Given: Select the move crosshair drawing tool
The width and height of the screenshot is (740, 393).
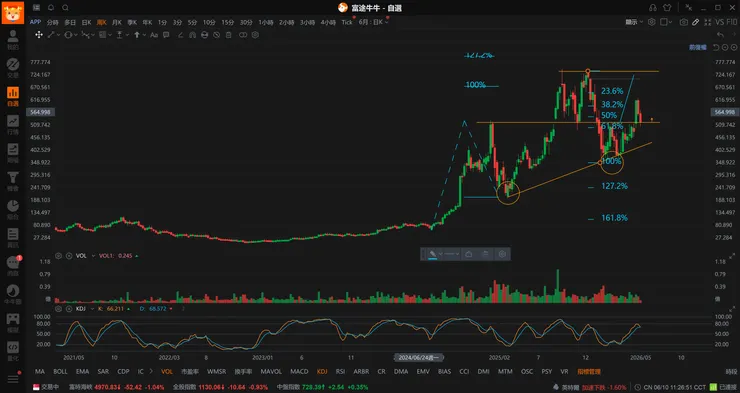Looking at the screenshot, I should [x=39, y=35].
